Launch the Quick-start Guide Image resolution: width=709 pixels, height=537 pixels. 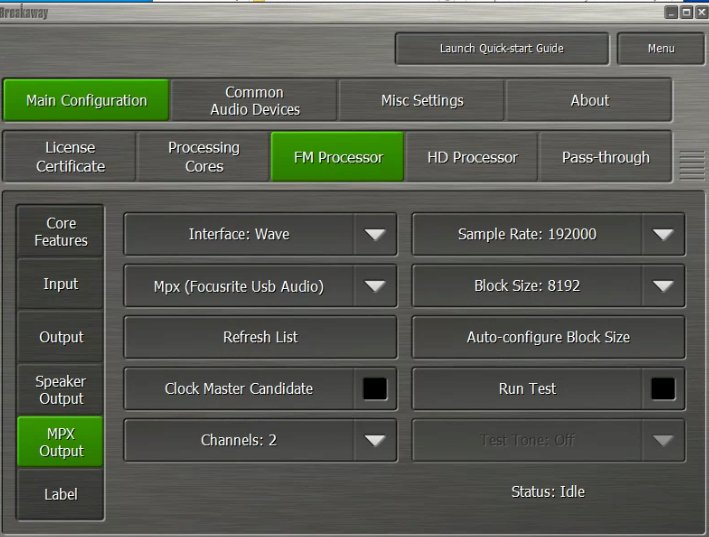501,48
